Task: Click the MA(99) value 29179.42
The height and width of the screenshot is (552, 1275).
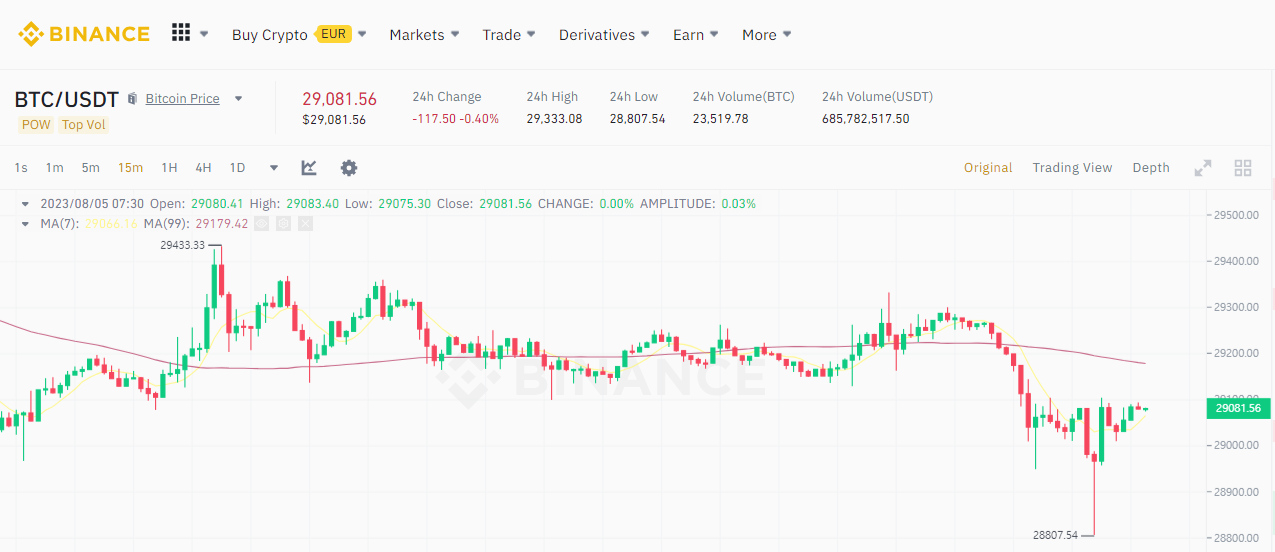Action: (x=221, y=224)
